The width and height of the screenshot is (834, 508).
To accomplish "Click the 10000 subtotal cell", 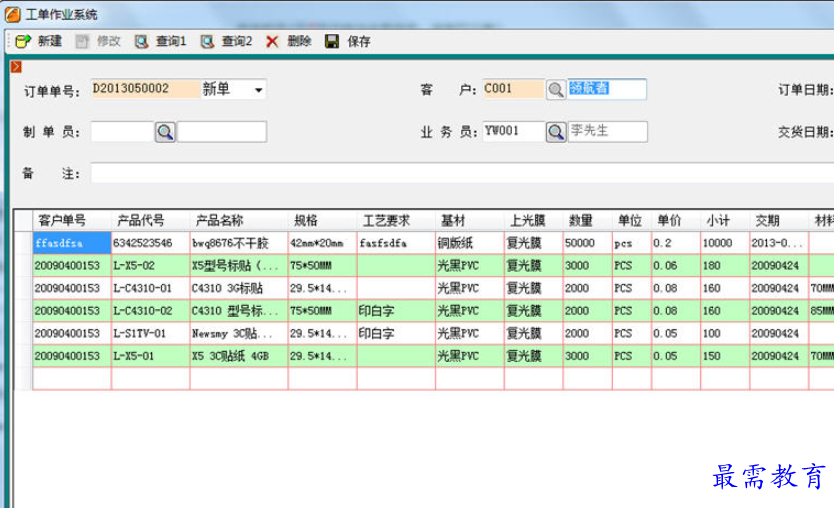I will click(x=724, y=243).
